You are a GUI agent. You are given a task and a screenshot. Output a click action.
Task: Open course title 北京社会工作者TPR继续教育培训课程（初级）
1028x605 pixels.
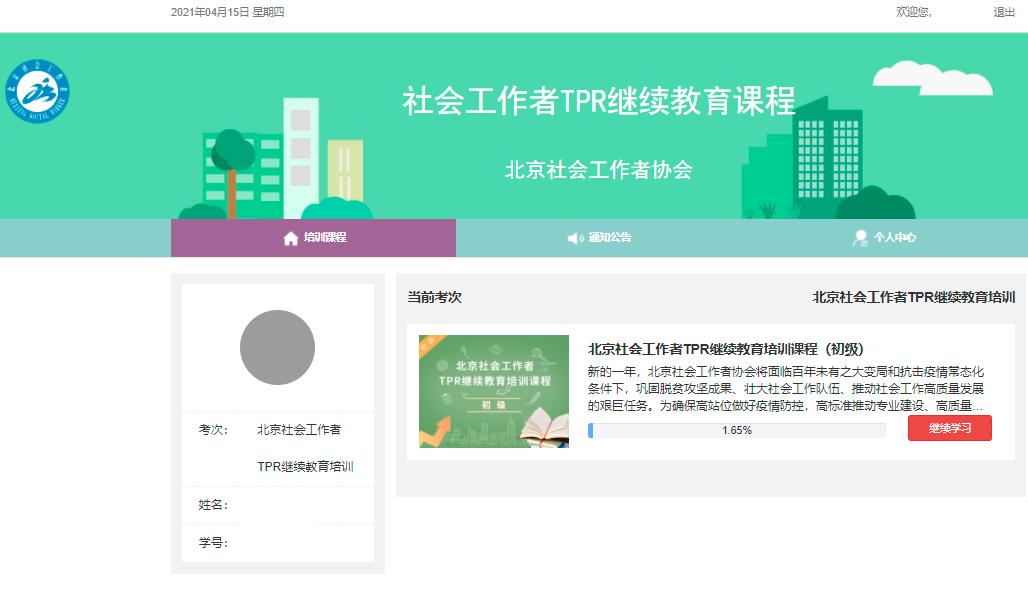726,349
